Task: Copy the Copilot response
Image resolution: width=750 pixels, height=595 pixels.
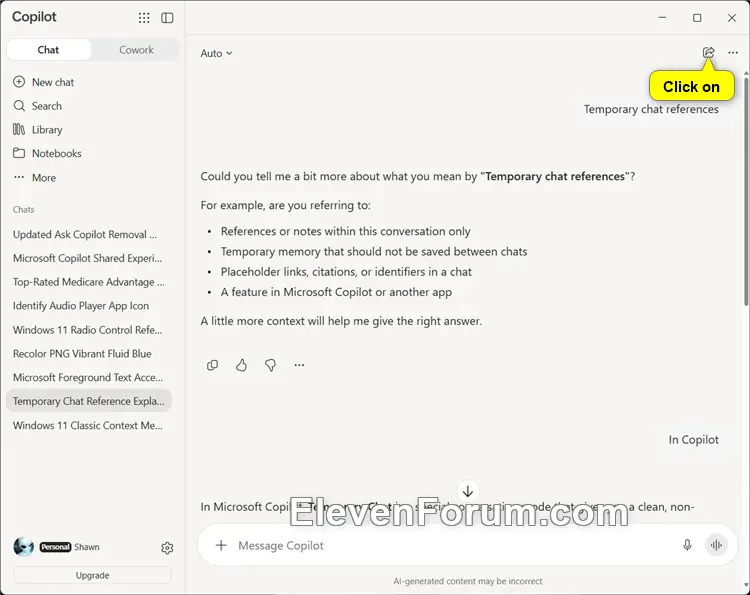Action: (x=212, y=365)
